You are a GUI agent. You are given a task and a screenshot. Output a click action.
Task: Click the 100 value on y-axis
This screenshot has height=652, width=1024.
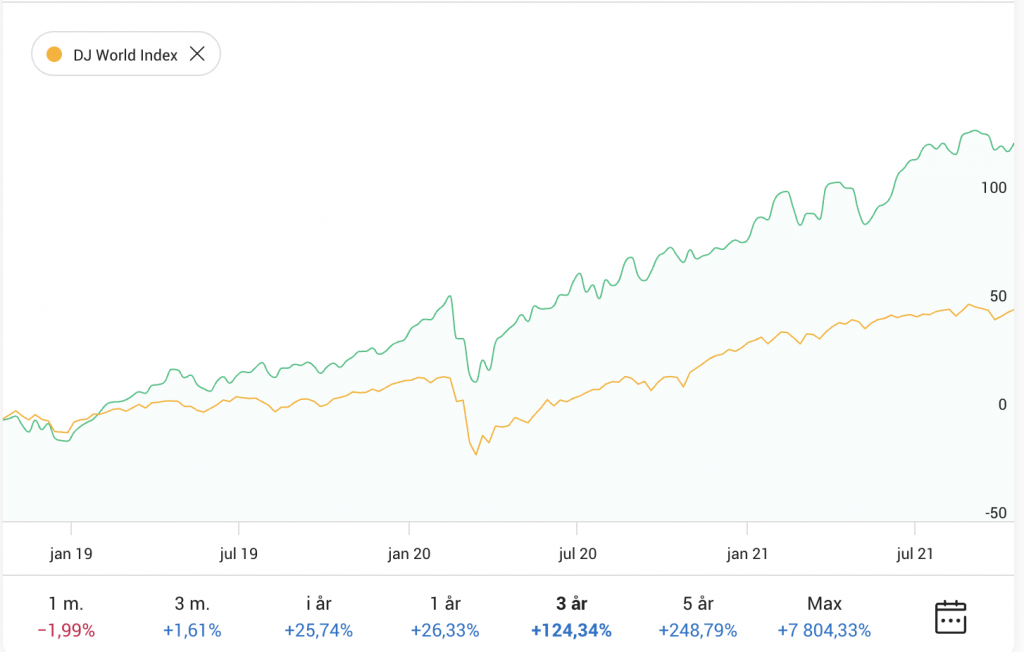pyautogui.click(x=993, y=187)
